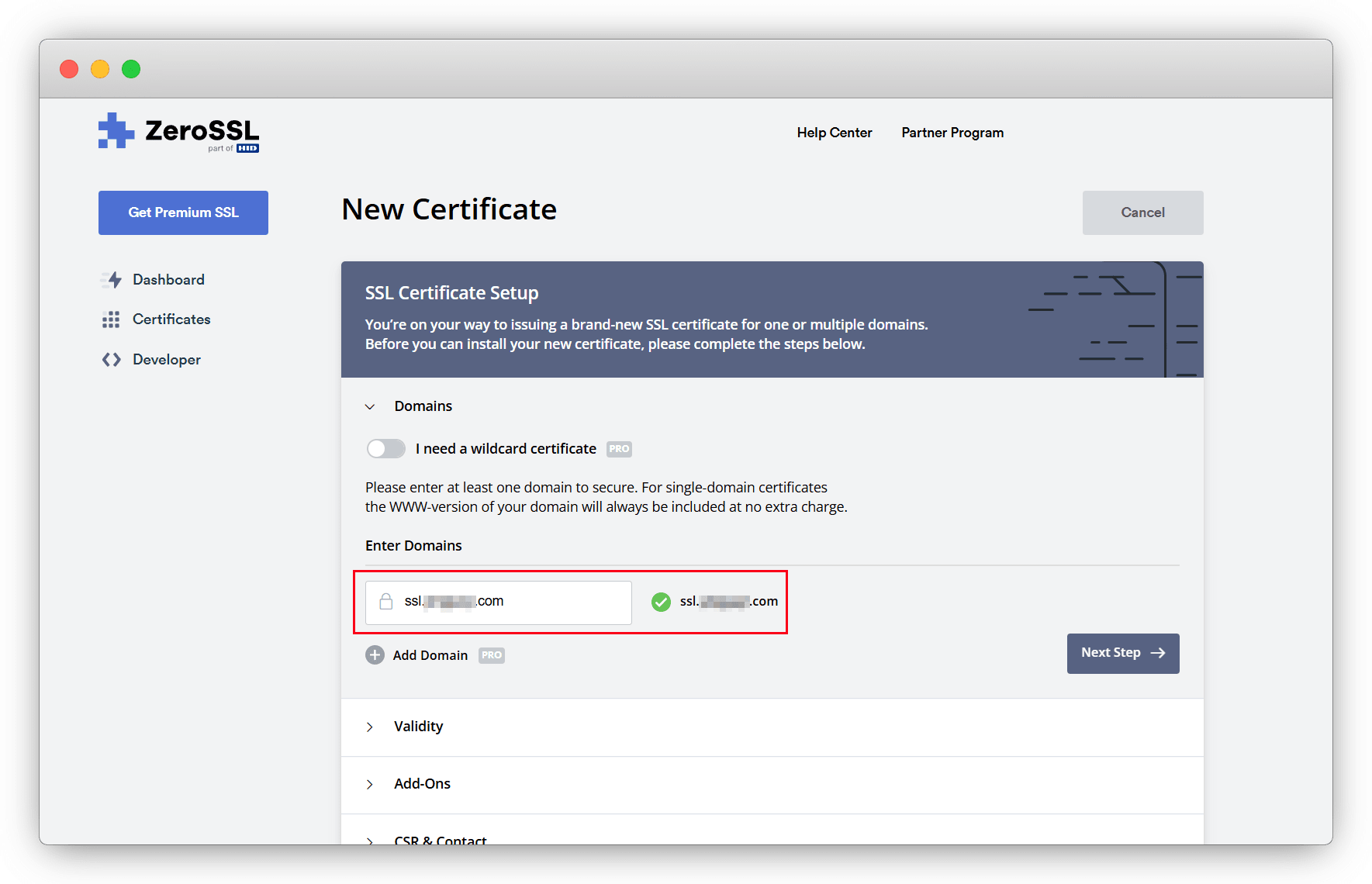The width and height of the screenshot is (1372, 884).
Task: Click the PRO badge next to Add Domain
Action: point(492,655)
